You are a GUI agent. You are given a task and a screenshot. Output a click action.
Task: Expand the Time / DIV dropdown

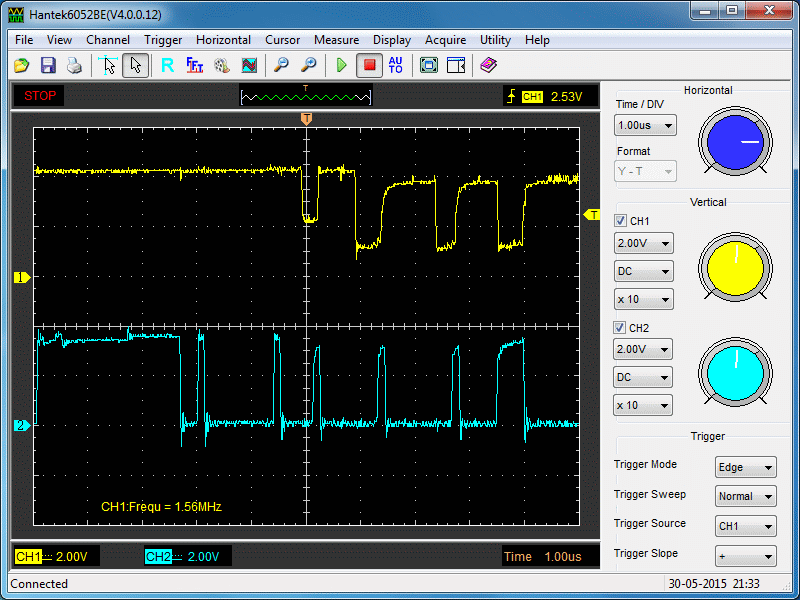(645, 126)
